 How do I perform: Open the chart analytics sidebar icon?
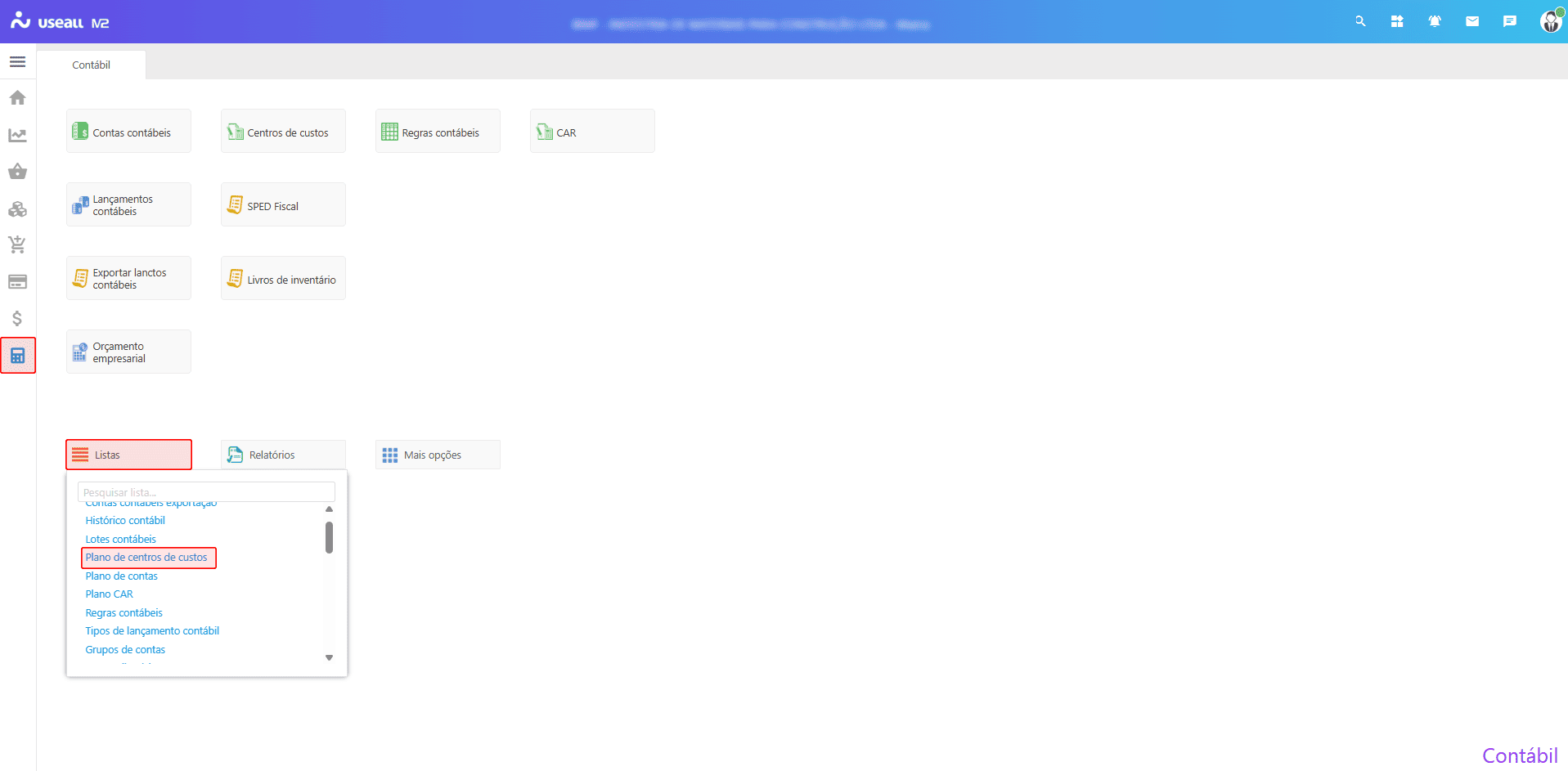coord(17,135)
